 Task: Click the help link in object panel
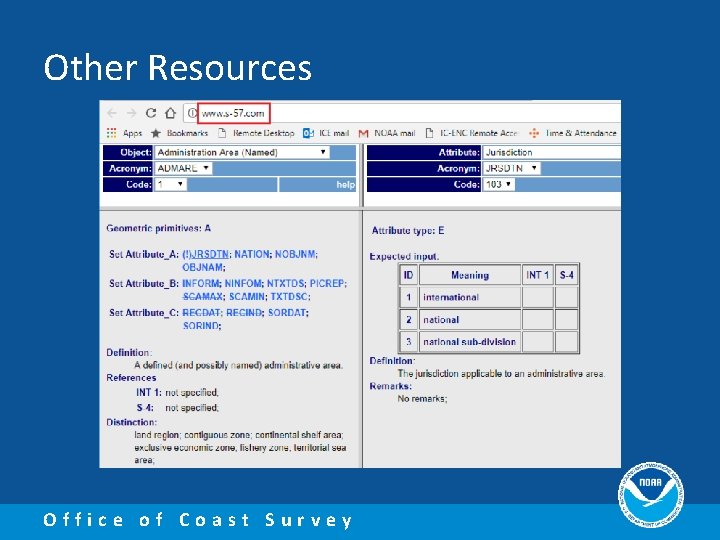[345, 185]
